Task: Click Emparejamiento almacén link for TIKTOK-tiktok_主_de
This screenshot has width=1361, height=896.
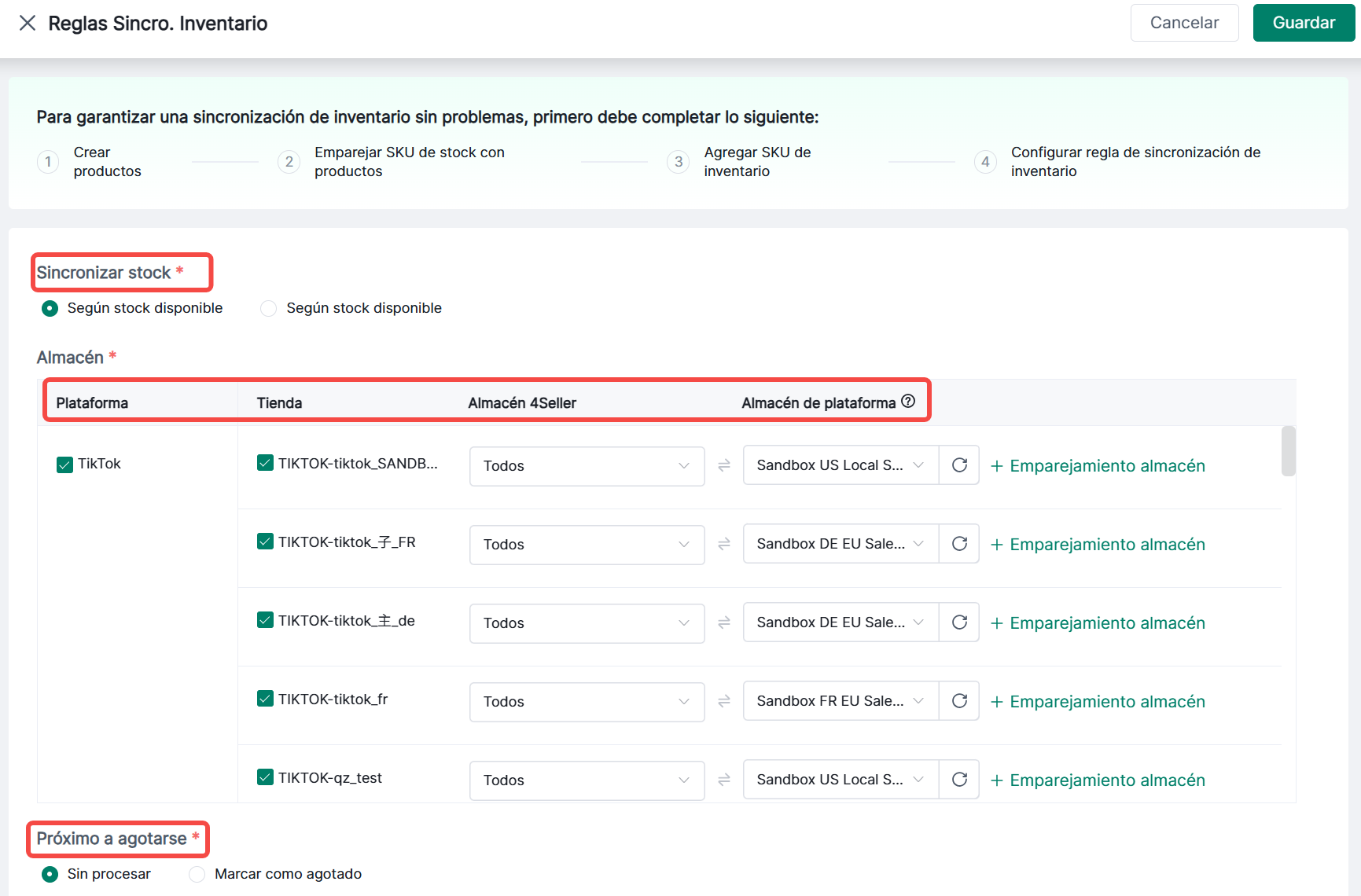Action: coord(1098,622)
